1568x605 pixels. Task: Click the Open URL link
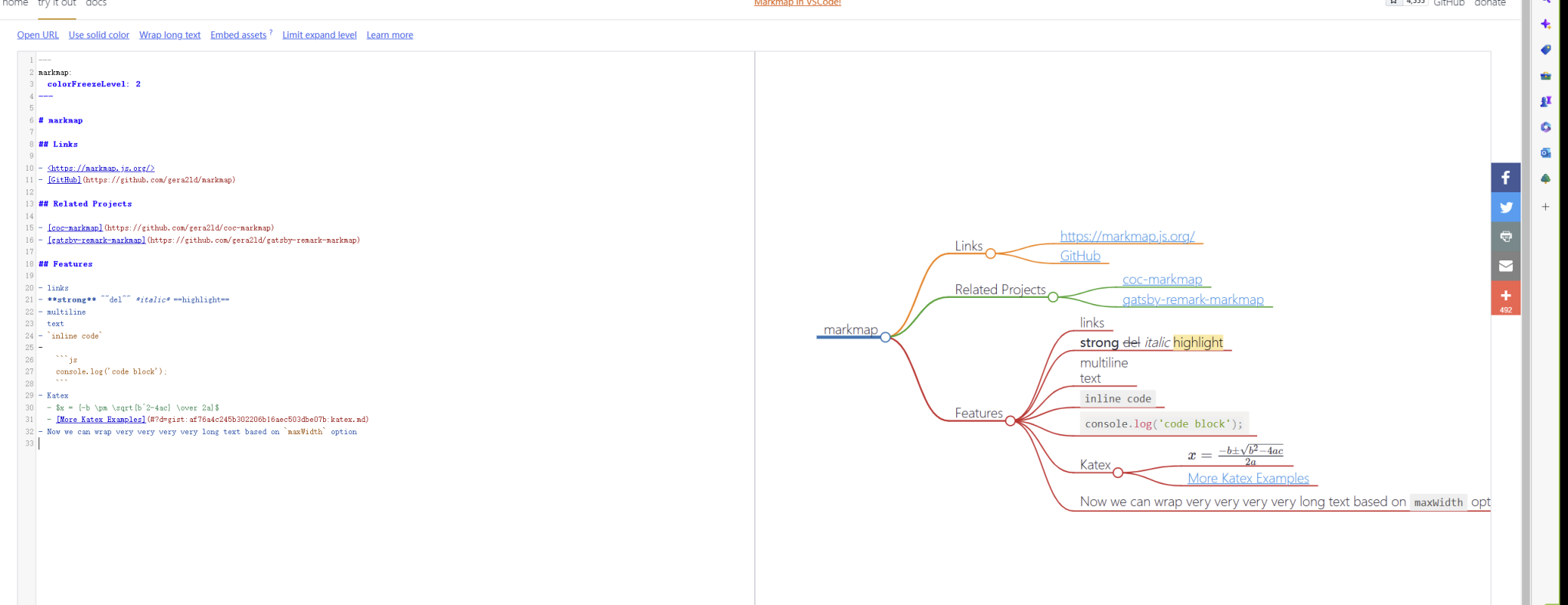(x=38, y=35)
